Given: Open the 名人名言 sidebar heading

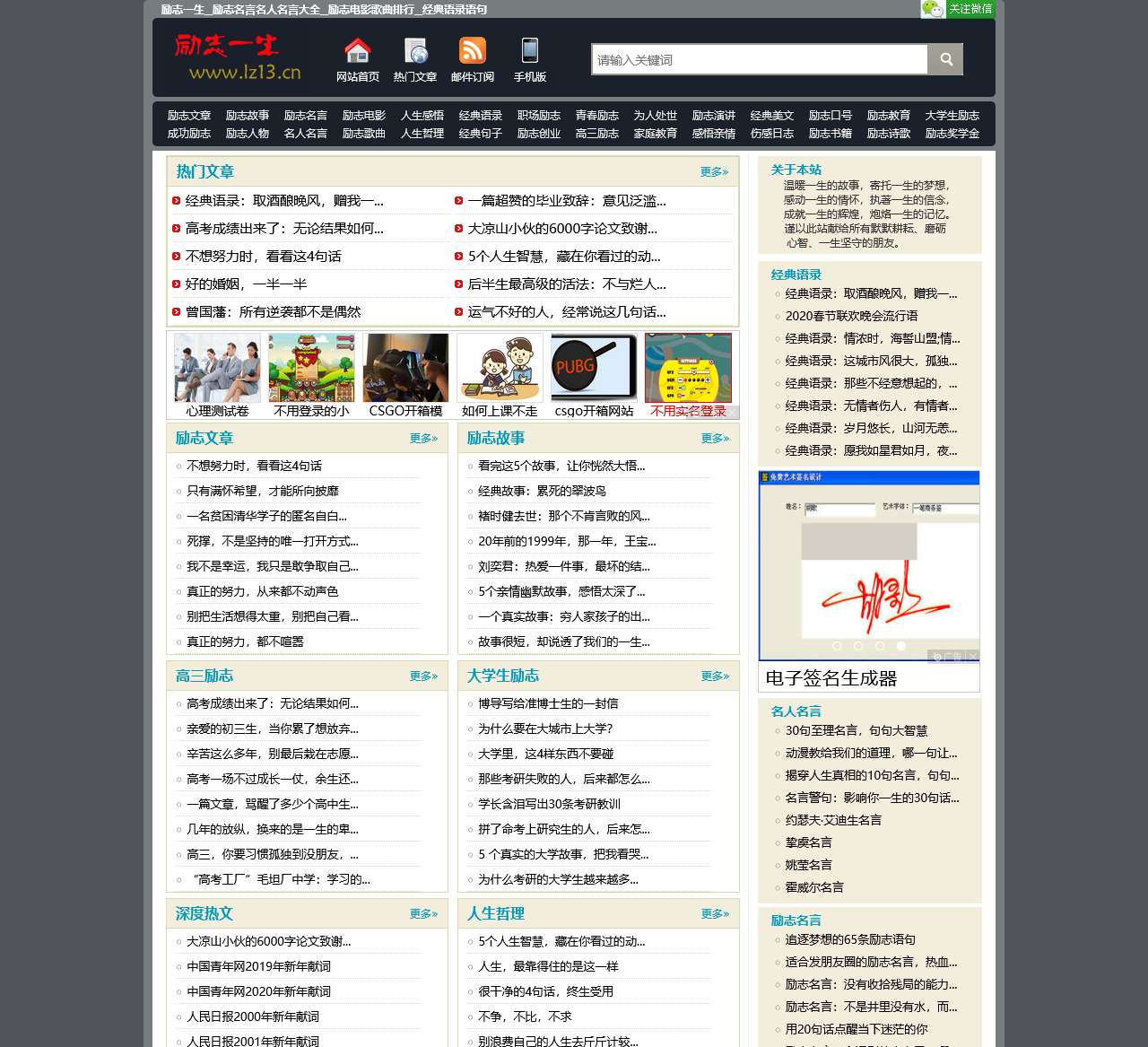Looking at the screenshot, I should (796, 711).
